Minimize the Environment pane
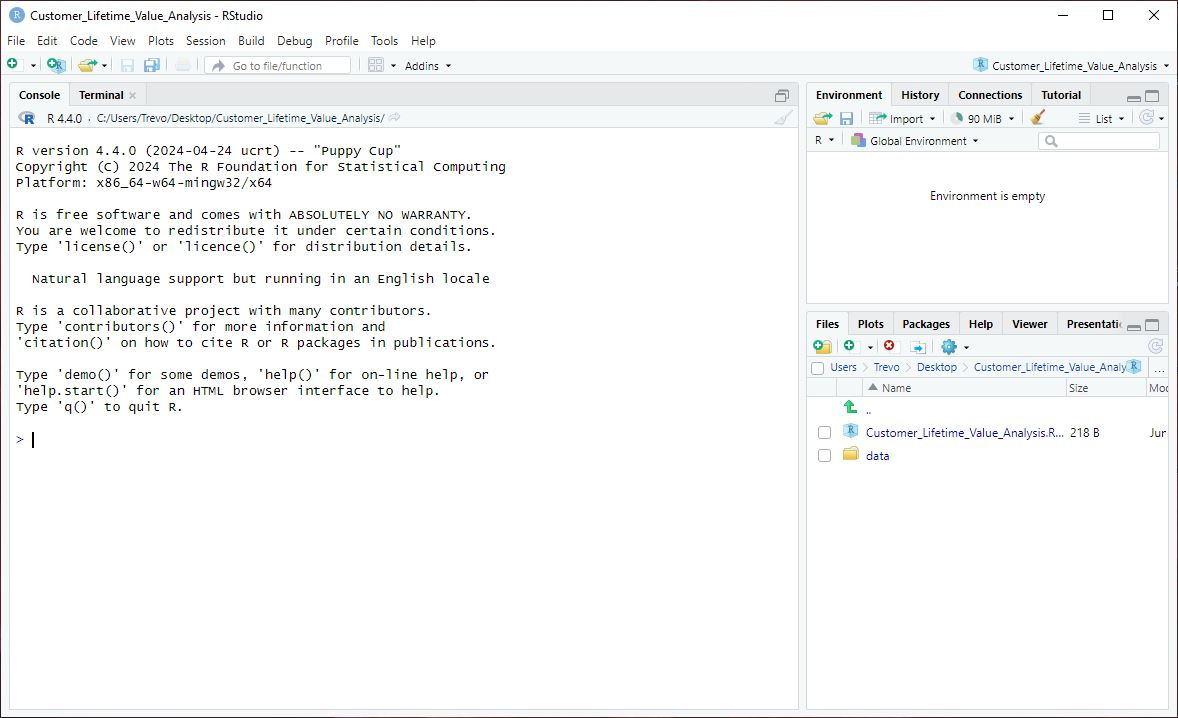The width and height of the screenshot is (1178, 718). (1134, 97)
